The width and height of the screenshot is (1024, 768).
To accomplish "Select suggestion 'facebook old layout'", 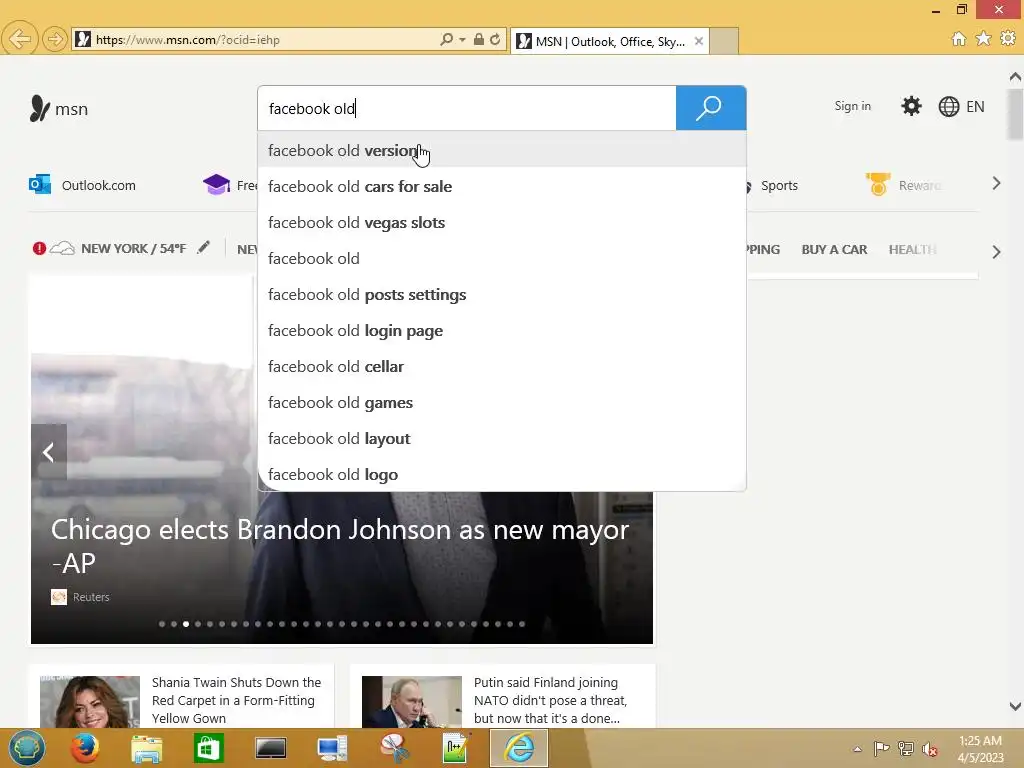I will pos(502,438).
